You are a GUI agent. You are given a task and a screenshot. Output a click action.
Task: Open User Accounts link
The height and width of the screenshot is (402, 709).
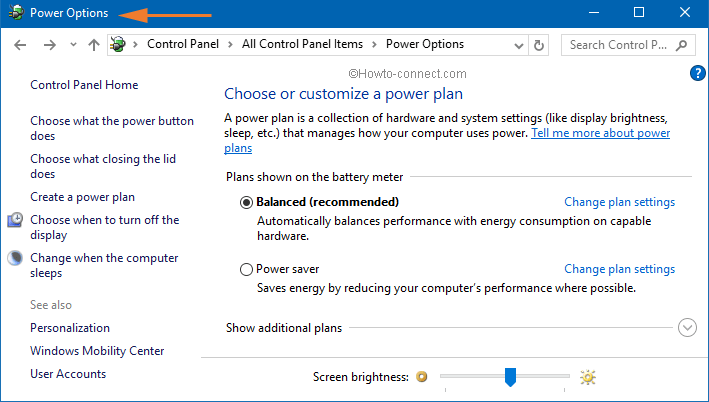pyautogui.click(x=68, y=374)
